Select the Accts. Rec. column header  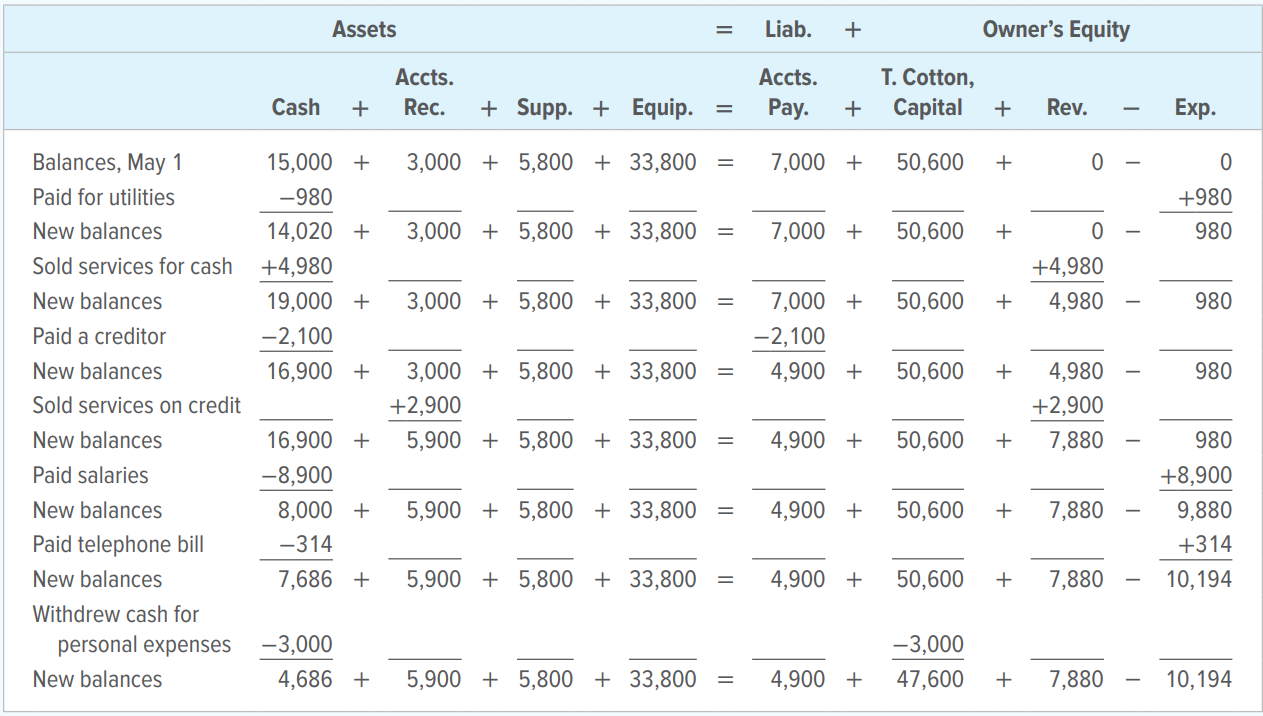coord(424,93)
